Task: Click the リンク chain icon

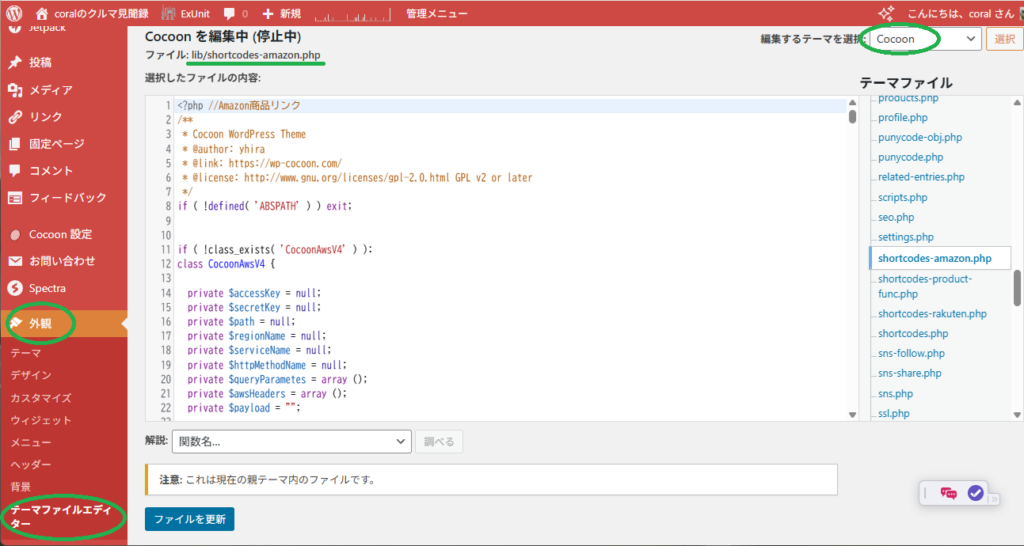Action: [x=15, y=117]
